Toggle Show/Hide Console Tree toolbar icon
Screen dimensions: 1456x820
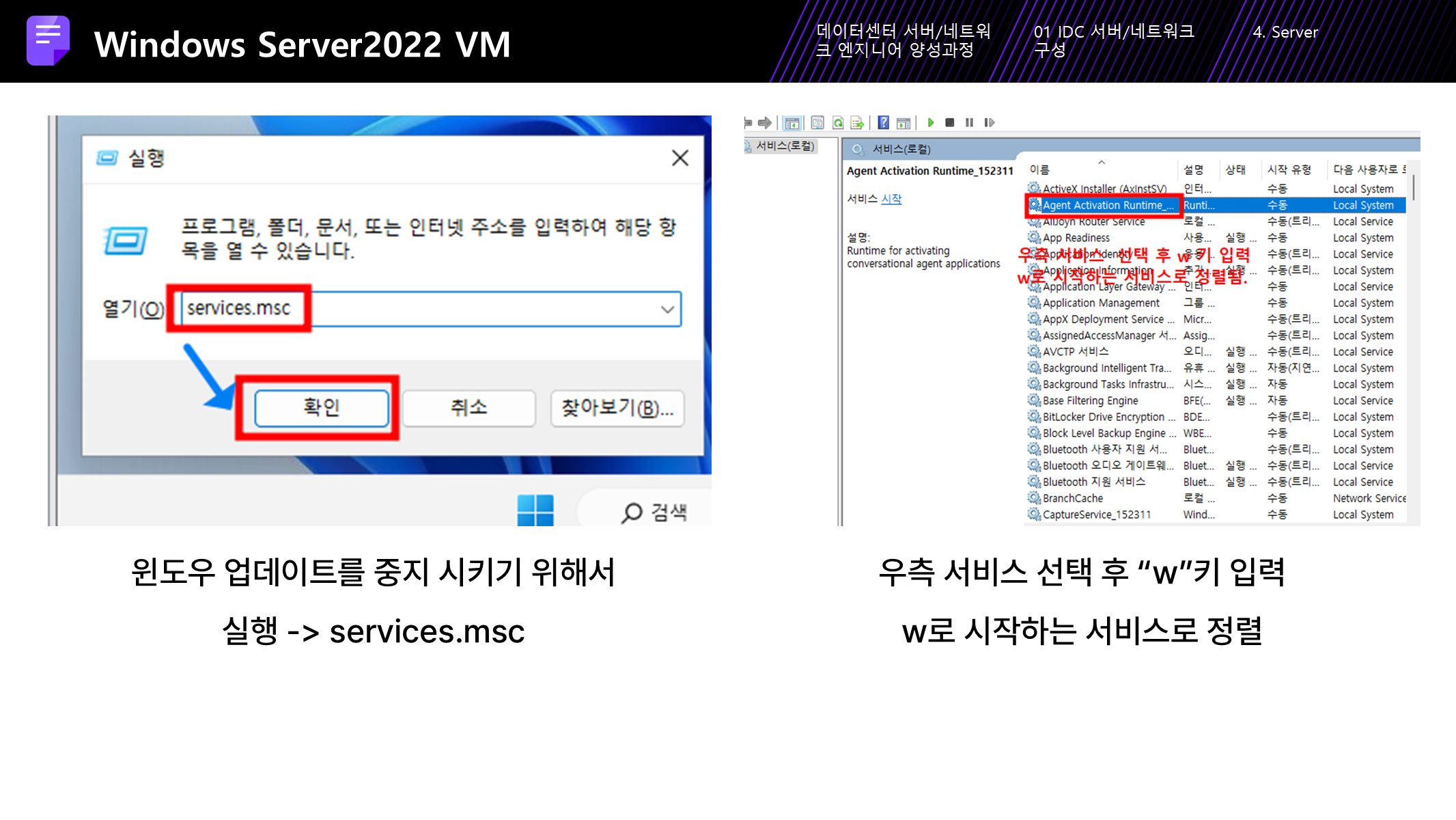[792, 123]
